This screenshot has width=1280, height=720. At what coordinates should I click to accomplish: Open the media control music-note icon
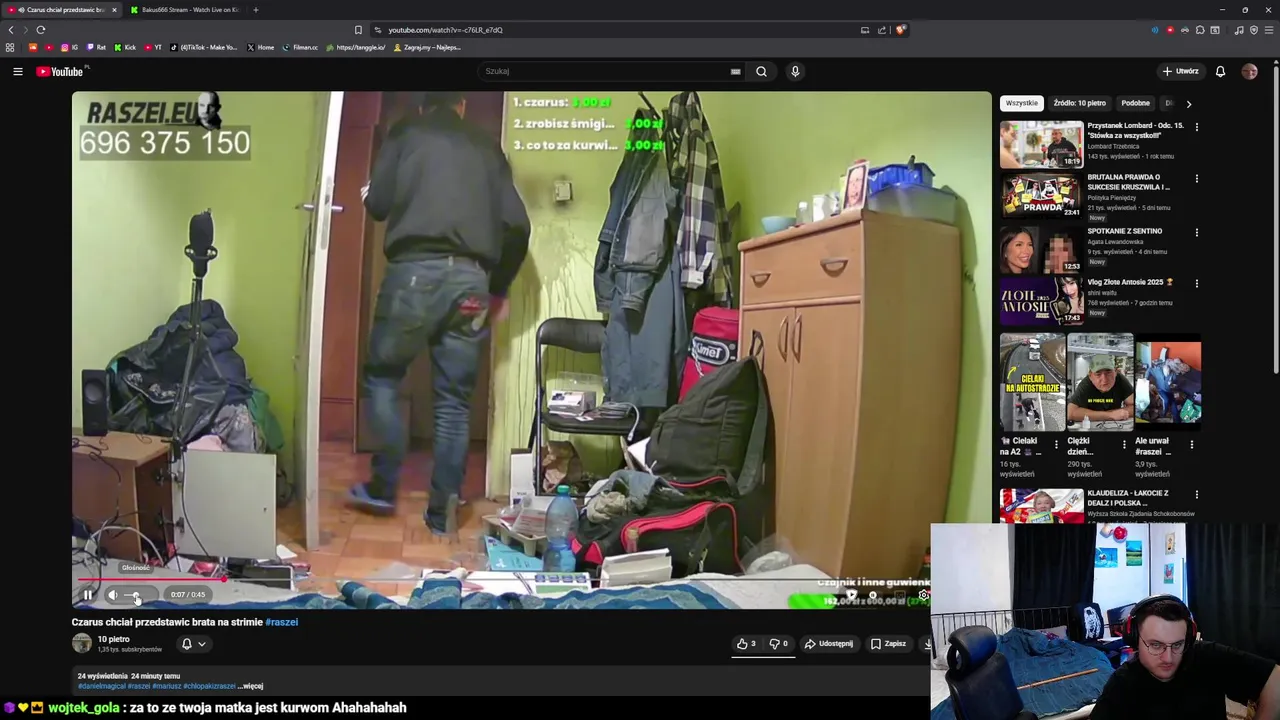[x=1239, y=30]
